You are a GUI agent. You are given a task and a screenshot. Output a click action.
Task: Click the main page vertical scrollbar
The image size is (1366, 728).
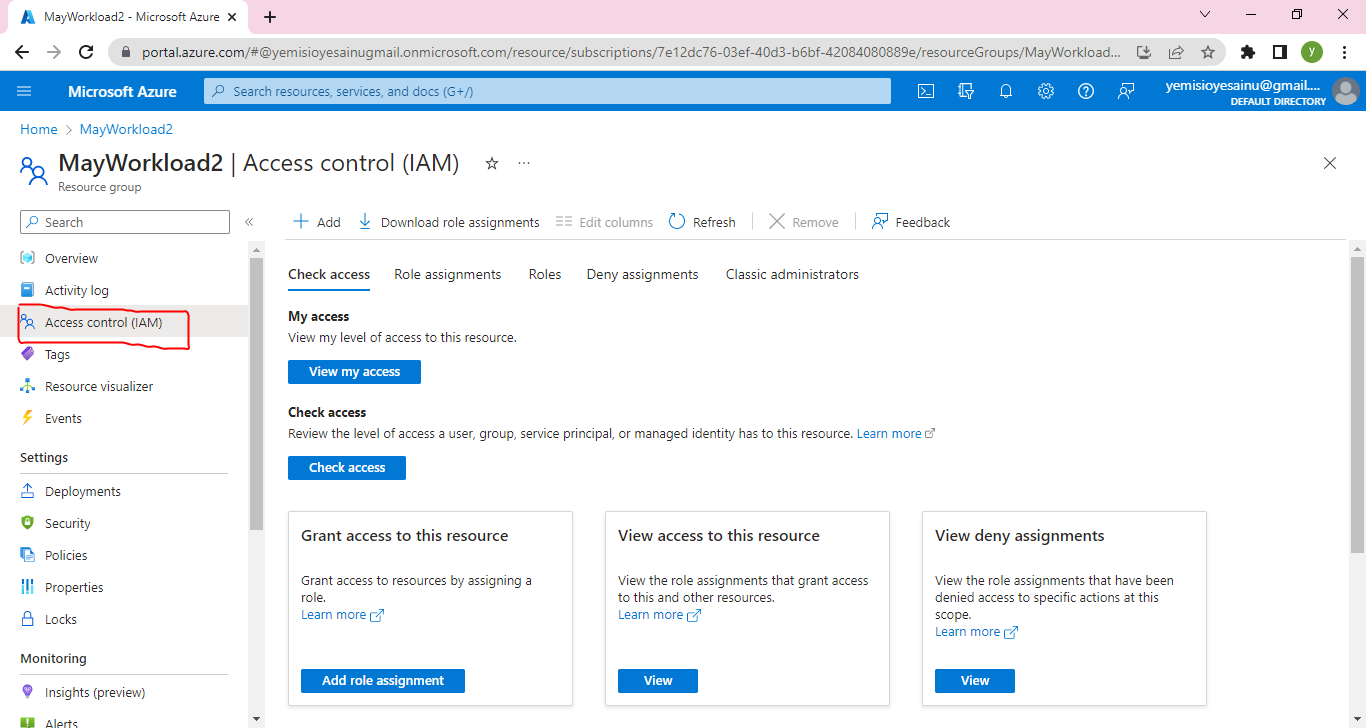point(1357,400)
